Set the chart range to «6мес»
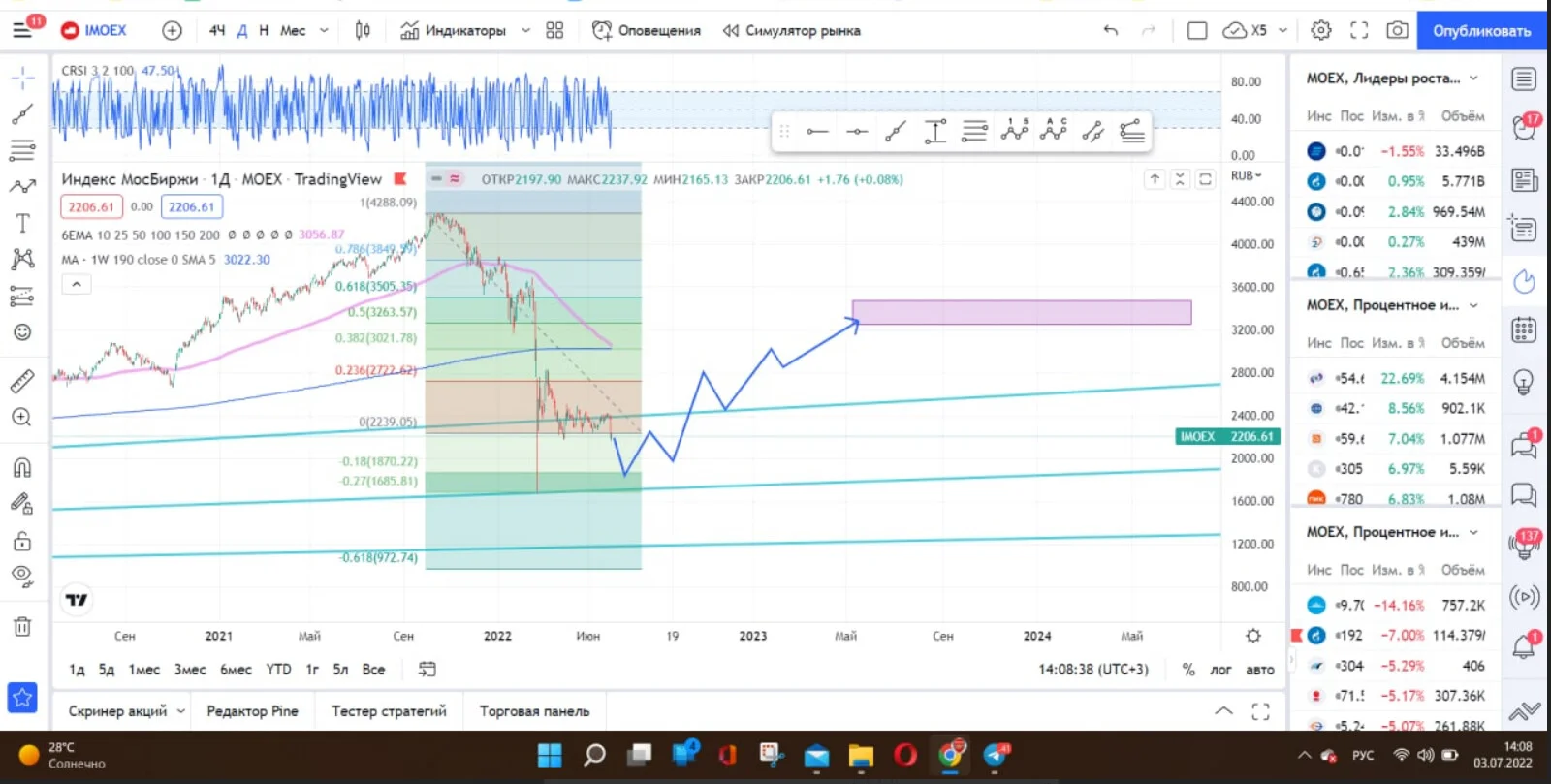Image resolution: width=1551 pixels, height=784 pixels. point(236,670)
